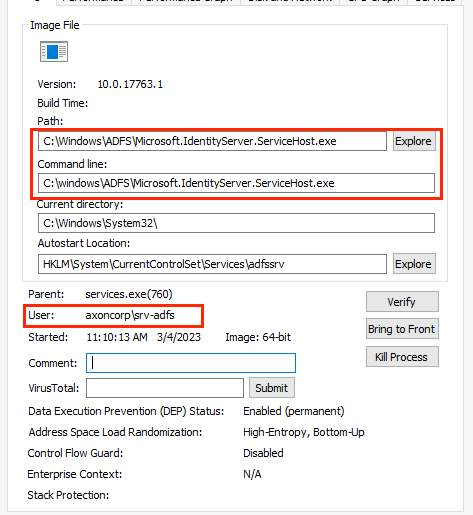
Task: Click the start date 3/4/2023
Action: (179, 337)
